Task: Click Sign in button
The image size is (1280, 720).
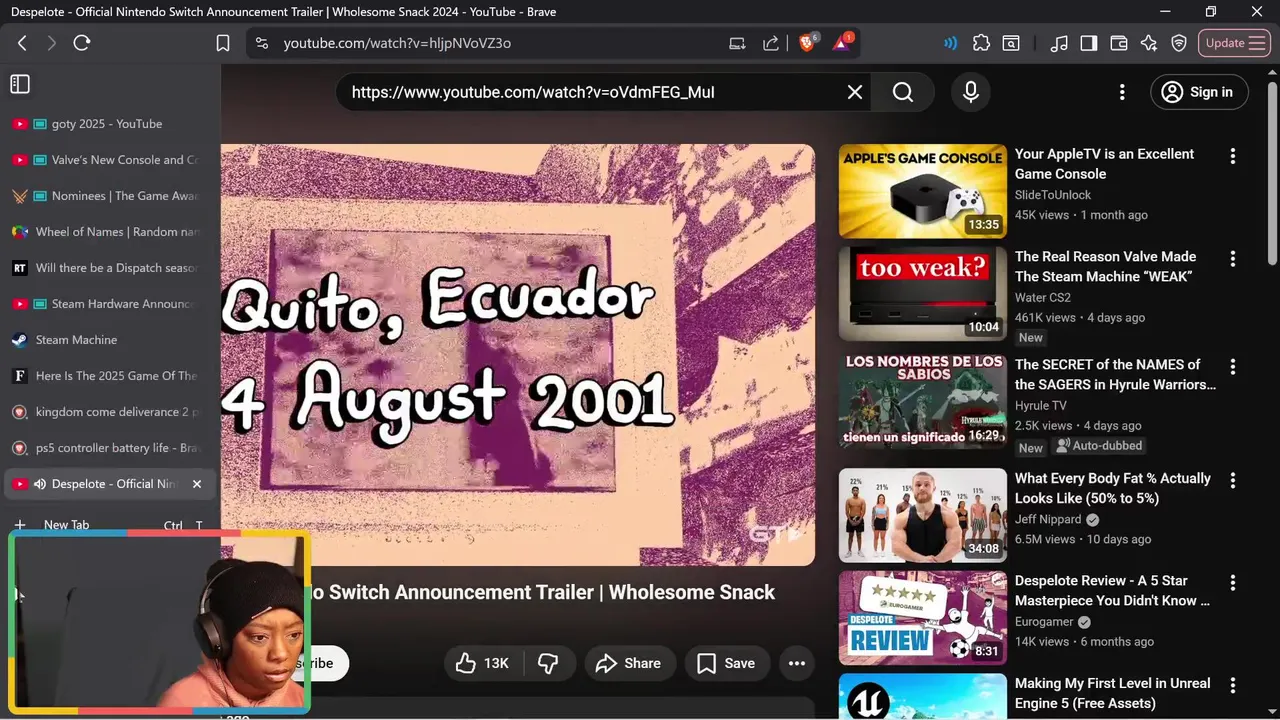Action: 1198,92
